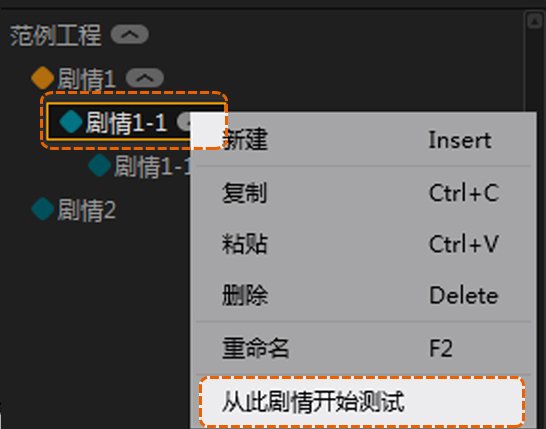Start testing via 从此剧情开始测试
Screen dimensions: 546x429
pyautogui.click(x=362, y=401)
